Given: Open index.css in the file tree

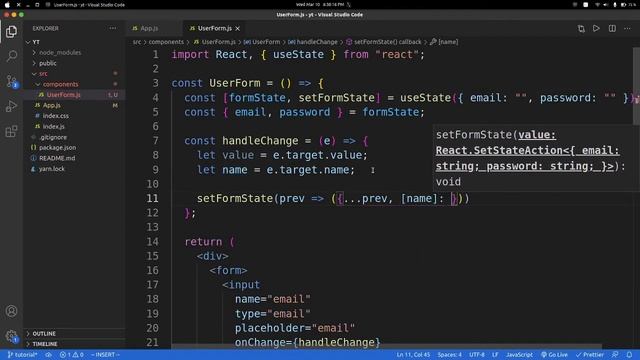Looking at the screenshot, I should click(x=56, y=116).
